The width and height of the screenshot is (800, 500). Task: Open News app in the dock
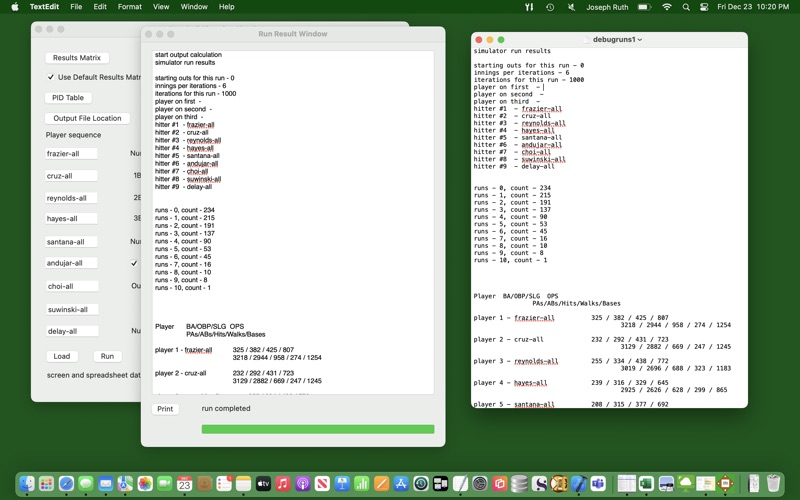[322, 483]
